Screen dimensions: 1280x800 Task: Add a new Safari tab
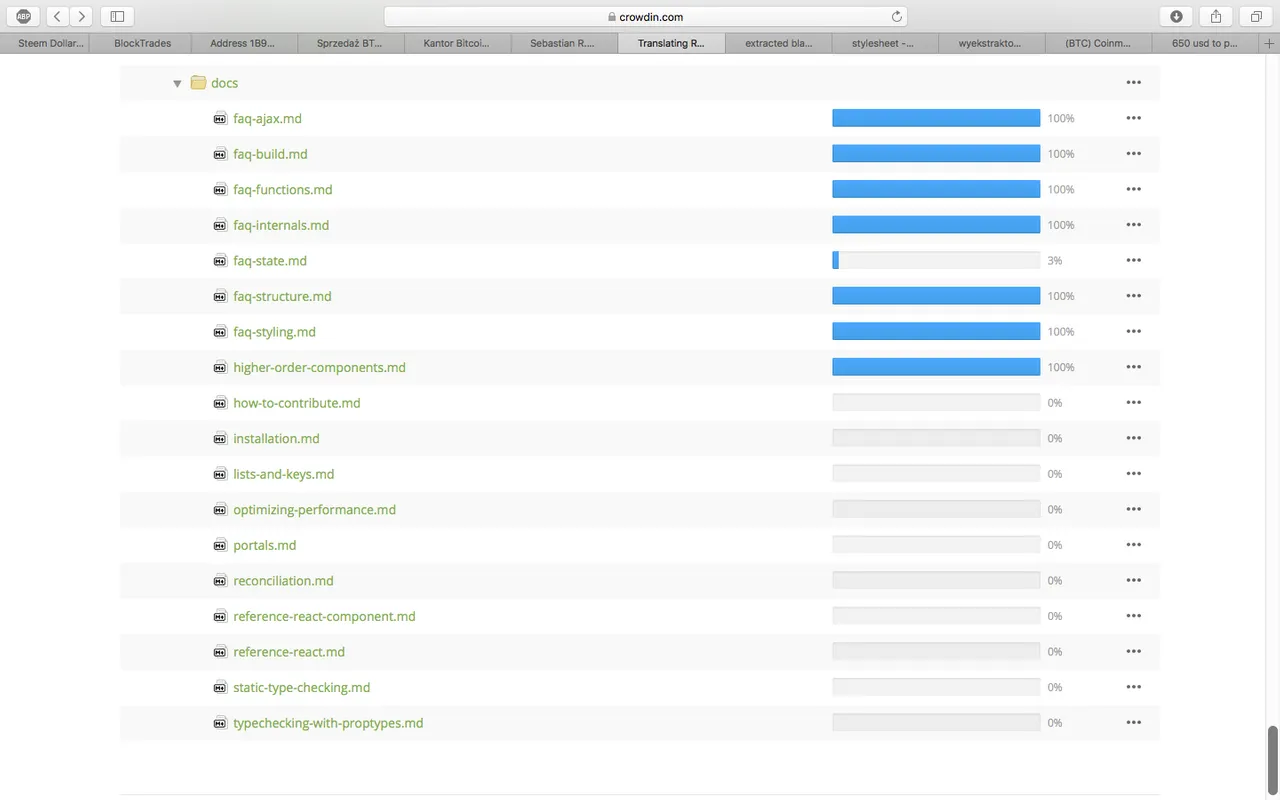1270,43
